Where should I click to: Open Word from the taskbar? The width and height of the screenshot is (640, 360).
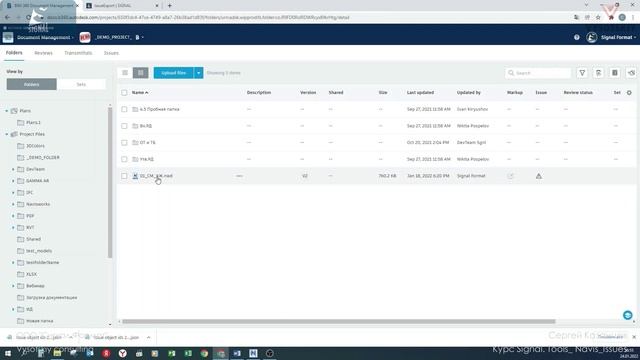[237, 353]
